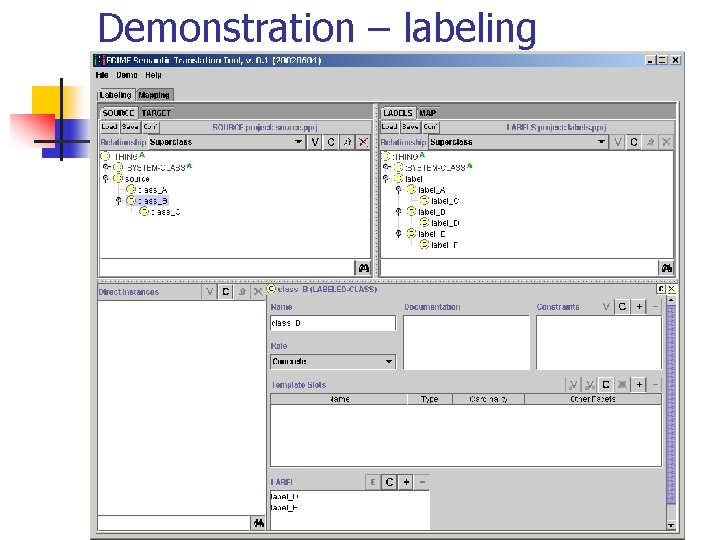This screenshot has height=540, width=720.
Task: Click View (V) icon for Constraints
Action: click(x=606, y=306)
